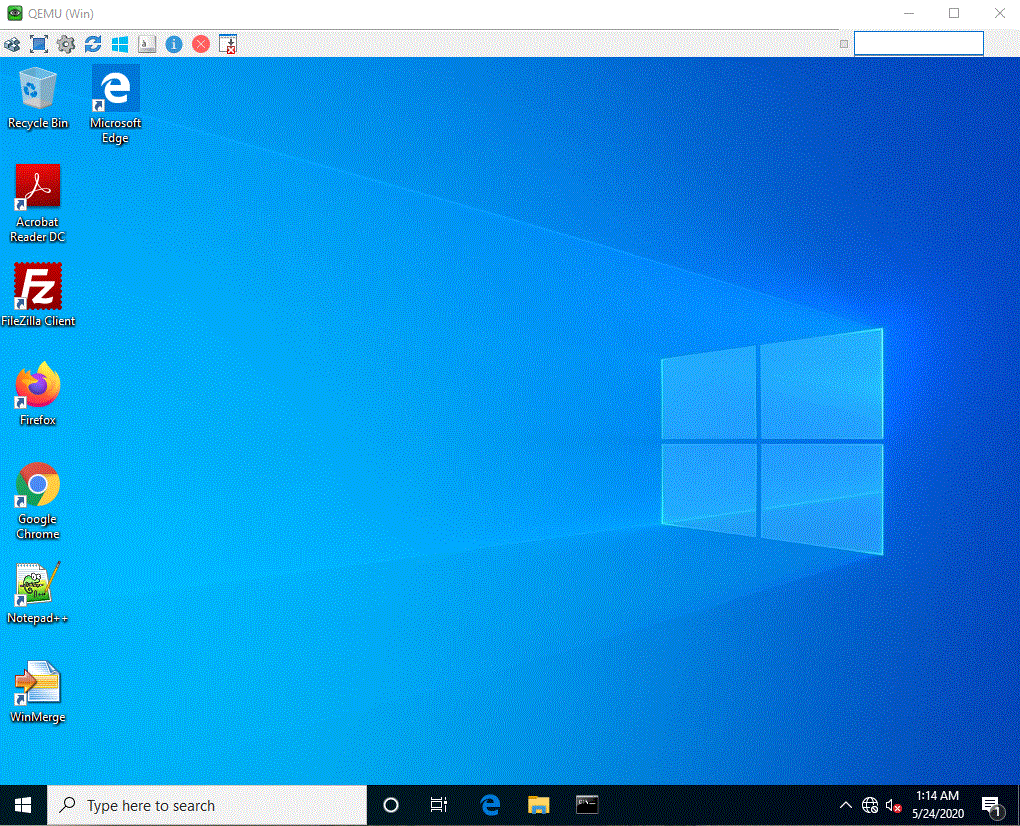Select the Acrobat Reader DC shortcut
This screenshot has width=1020, height=826.
coord(38,204)
